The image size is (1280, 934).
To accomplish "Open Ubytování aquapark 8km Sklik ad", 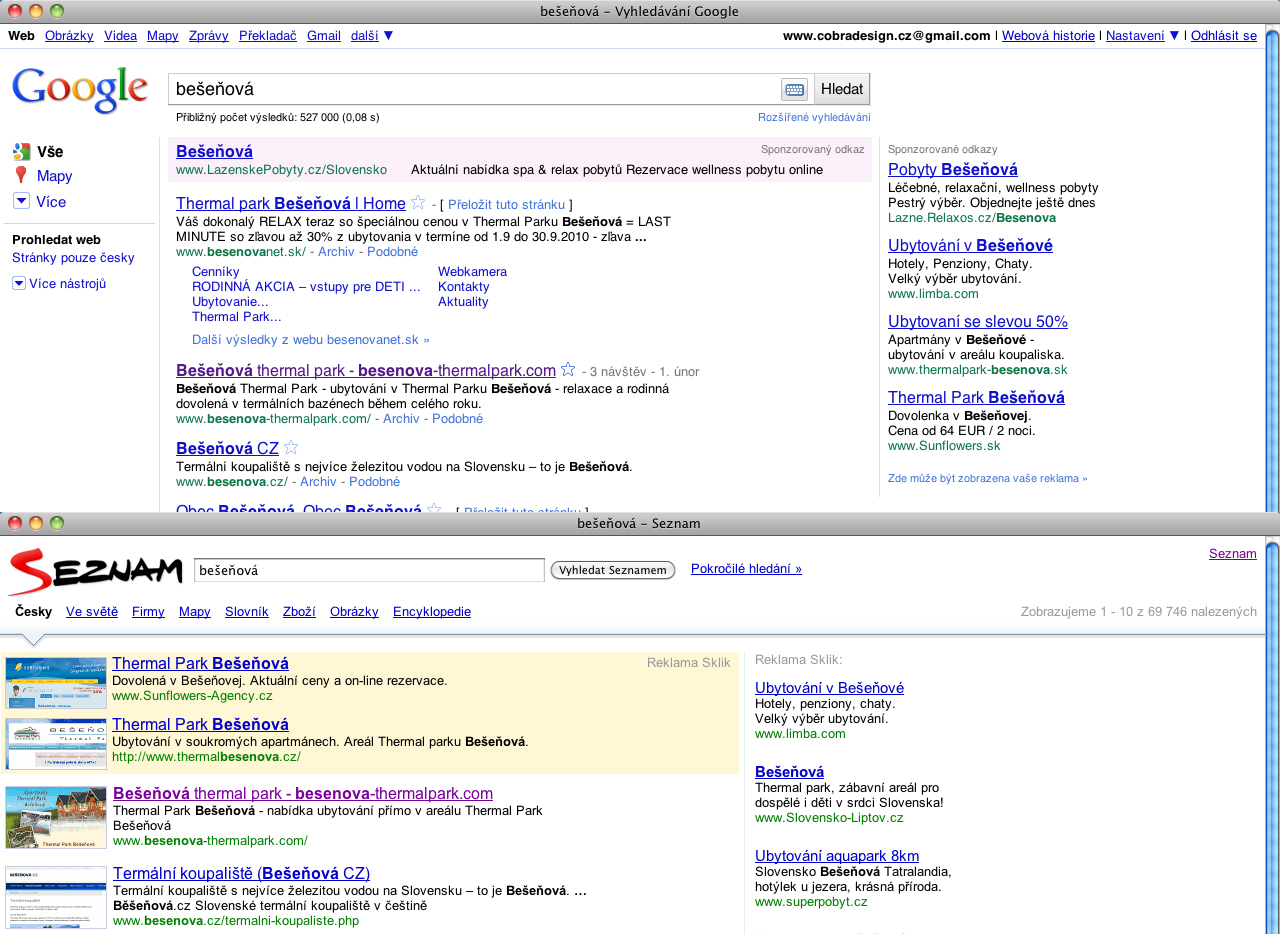I will coord(837,855).
